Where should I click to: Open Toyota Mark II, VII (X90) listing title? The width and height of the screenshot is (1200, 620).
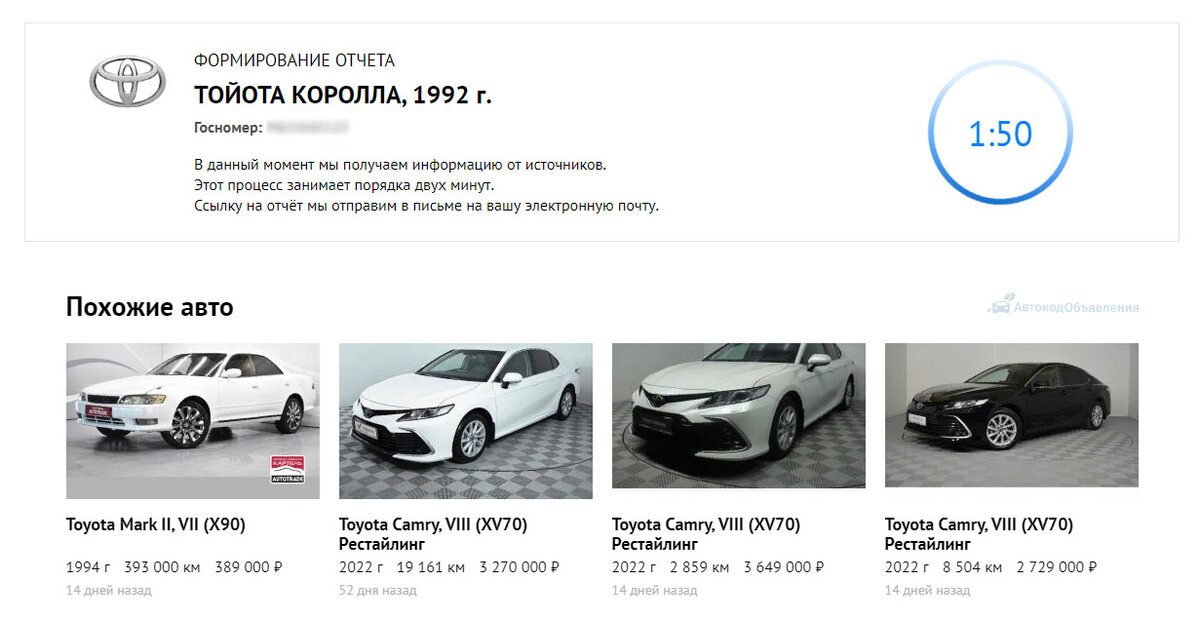pyautogui.click(x=156, y=524)
